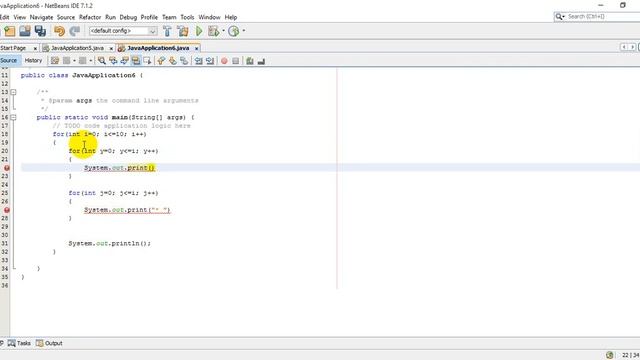Image resolution: width=640 pixels, height=360 pixels.
Task: Click the Comment lines icon
Action: (x=250, y=61)
